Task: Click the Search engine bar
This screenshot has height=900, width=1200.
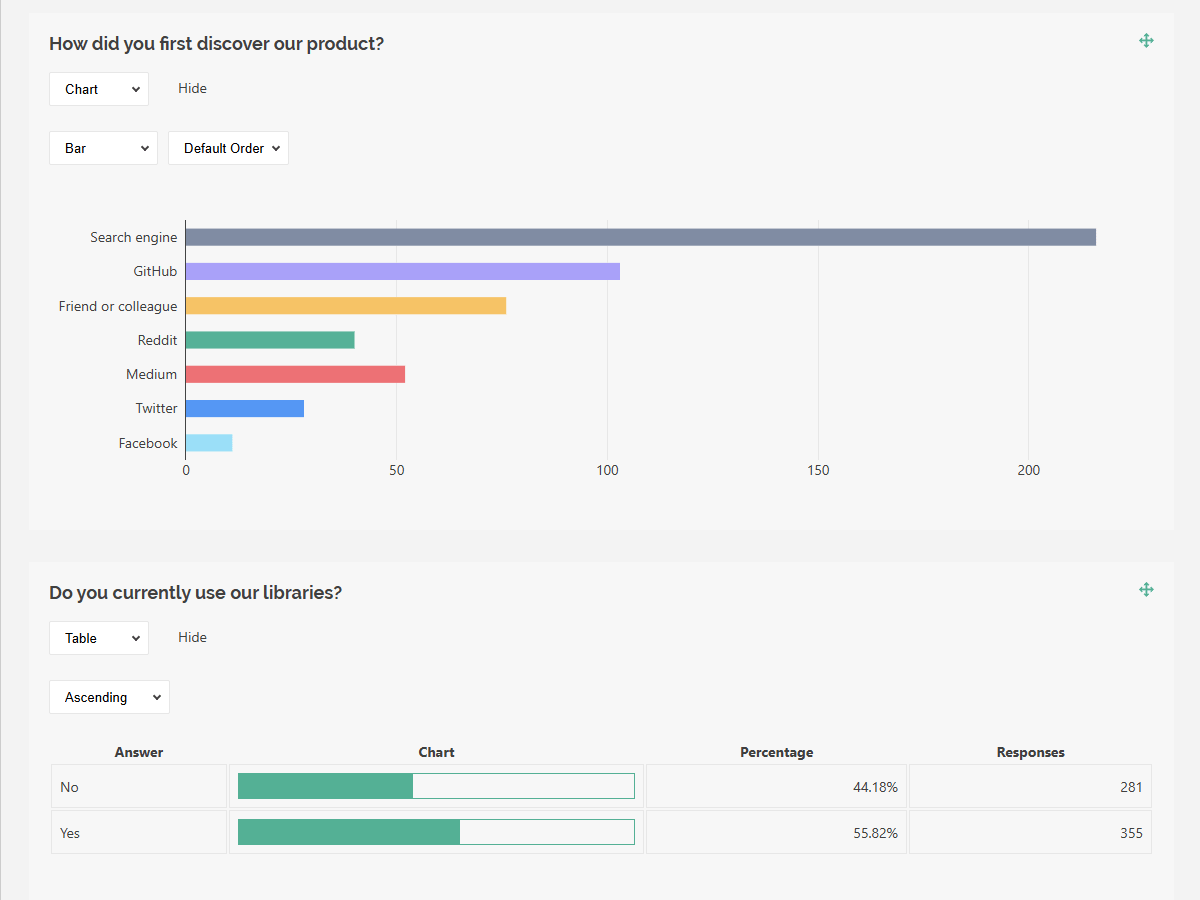Action: coord(641,237)
